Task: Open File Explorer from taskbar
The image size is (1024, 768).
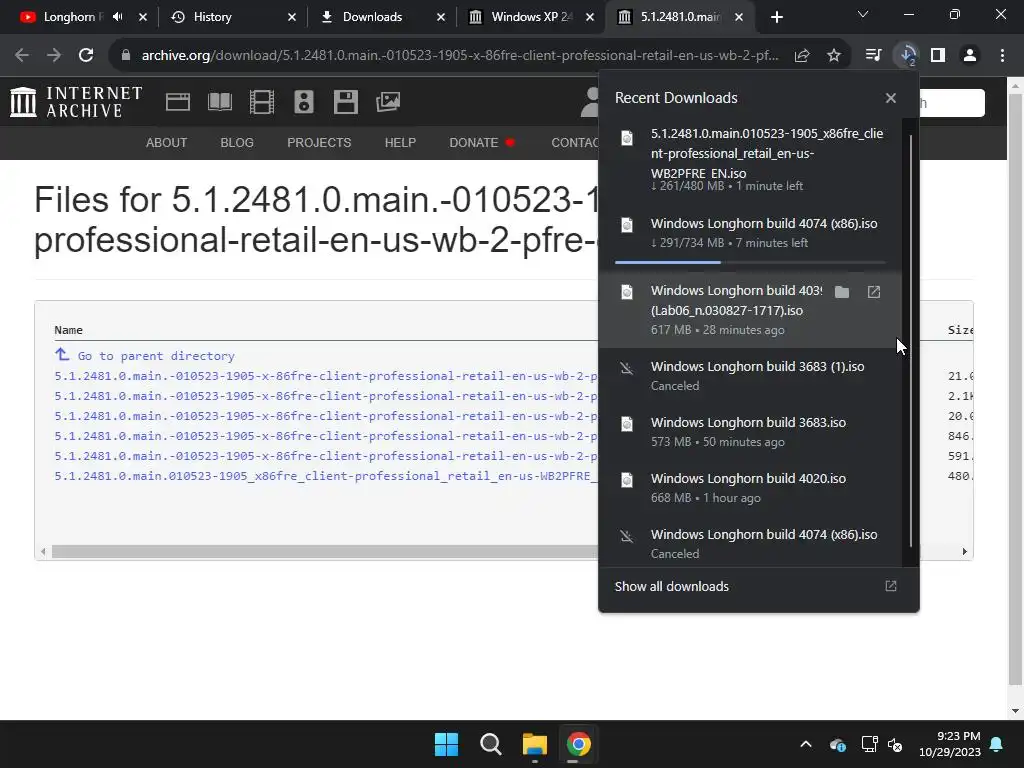Action: [534, 744]
